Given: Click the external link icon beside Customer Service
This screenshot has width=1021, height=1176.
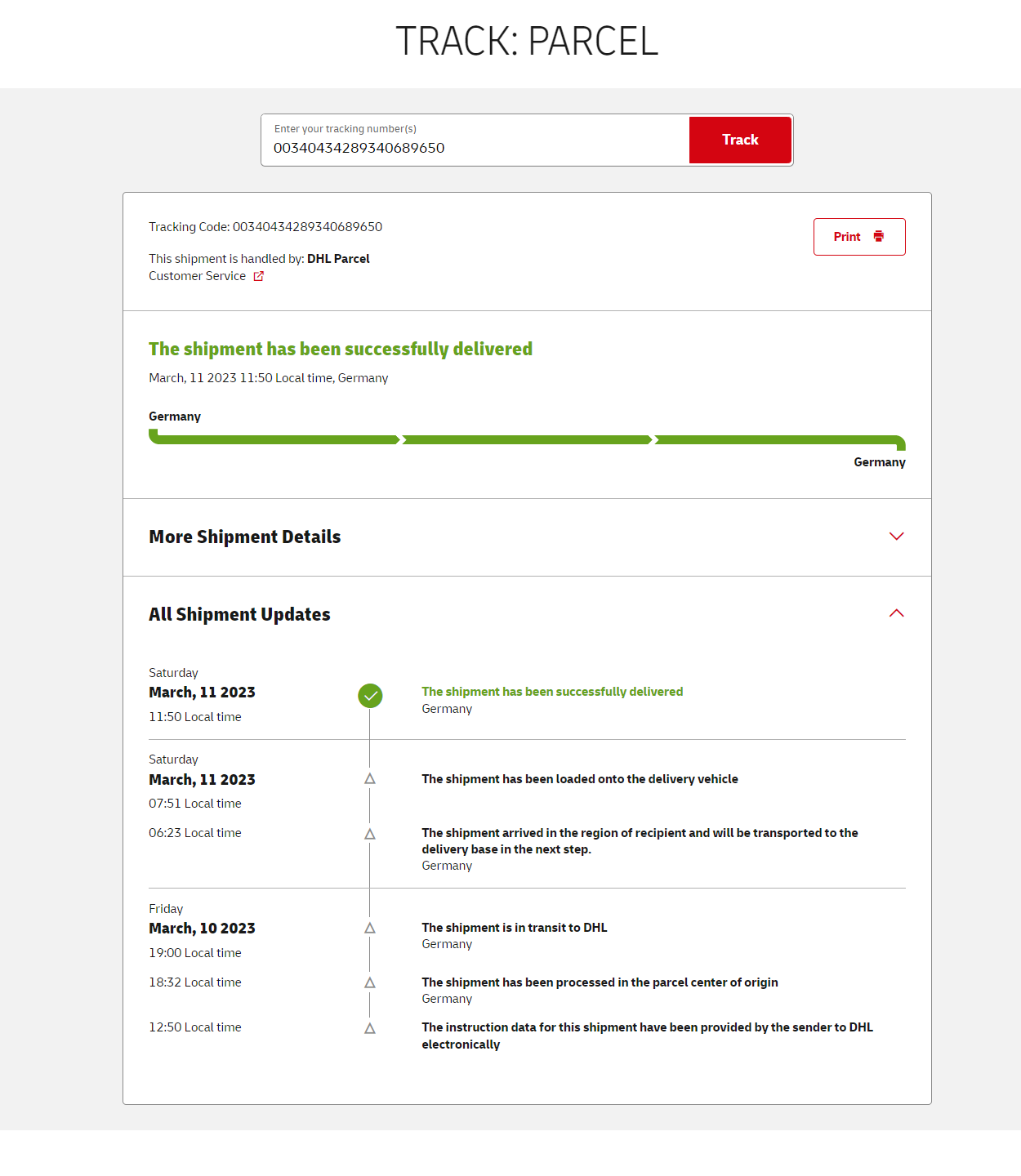Looking at the screenshot, I should point(259,276).
